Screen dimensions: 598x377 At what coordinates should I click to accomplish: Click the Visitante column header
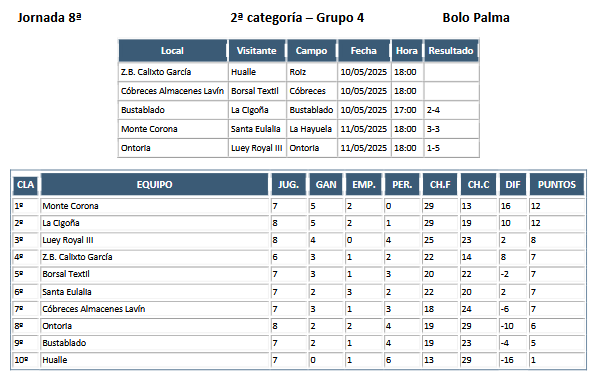[x=257, y=51]
